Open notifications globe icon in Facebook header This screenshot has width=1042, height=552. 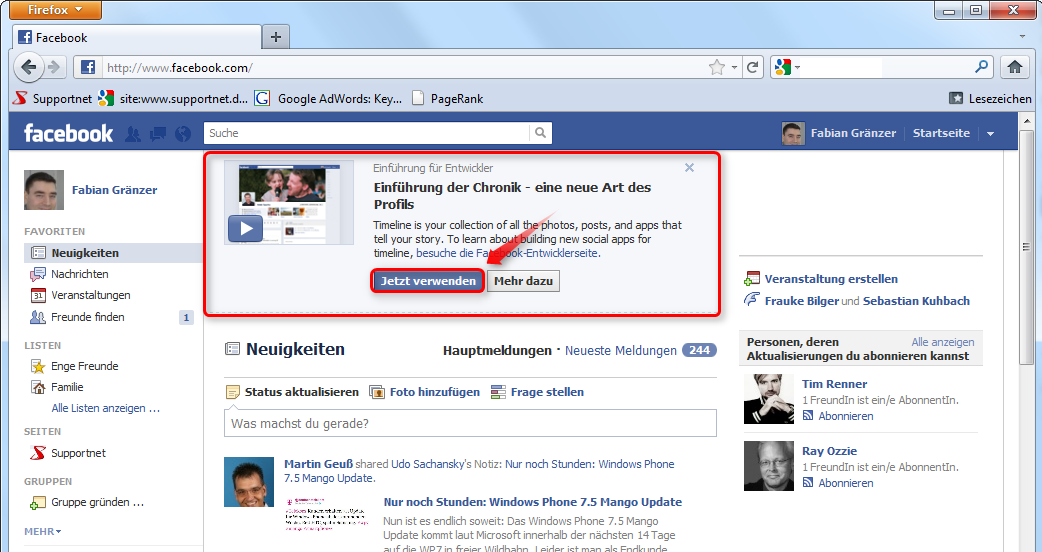coord(183,134)
